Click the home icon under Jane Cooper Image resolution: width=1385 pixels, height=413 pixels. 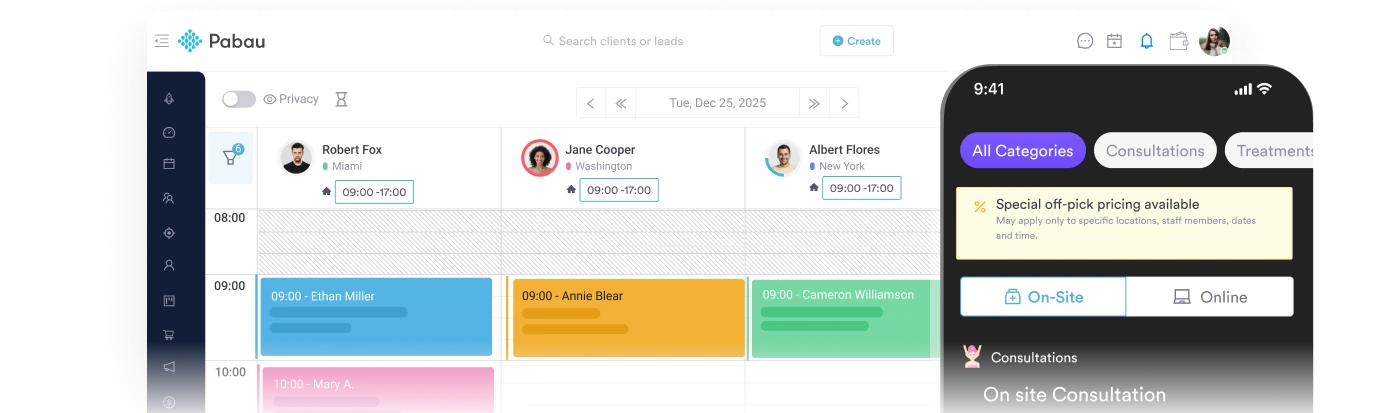571,189
